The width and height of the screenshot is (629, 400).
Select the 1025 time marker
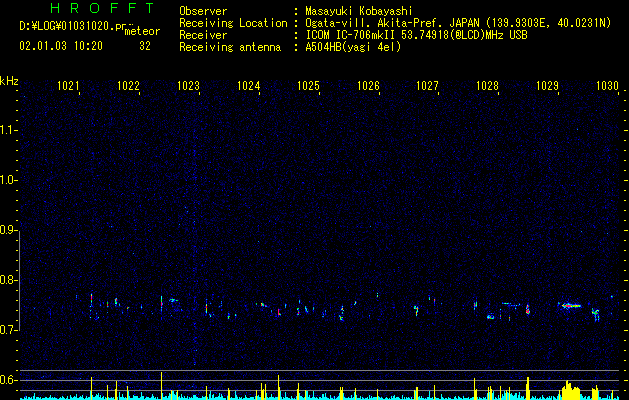[x=308, y=86]
